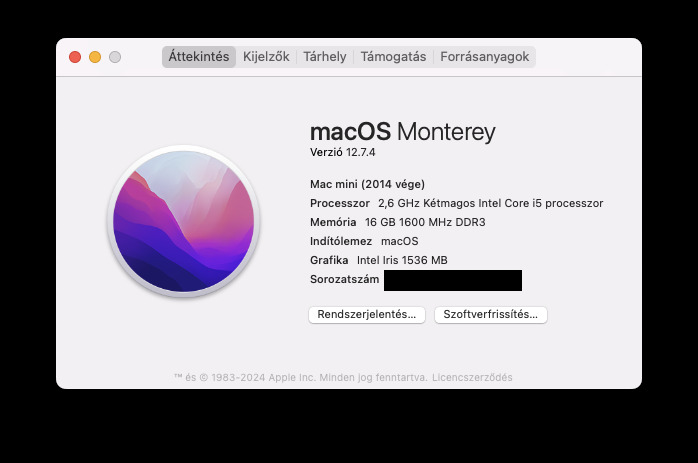Click the 16 GB 1600 MHz DDR3 value
Screen dimensions: 698x463
[x=425, y=222]
